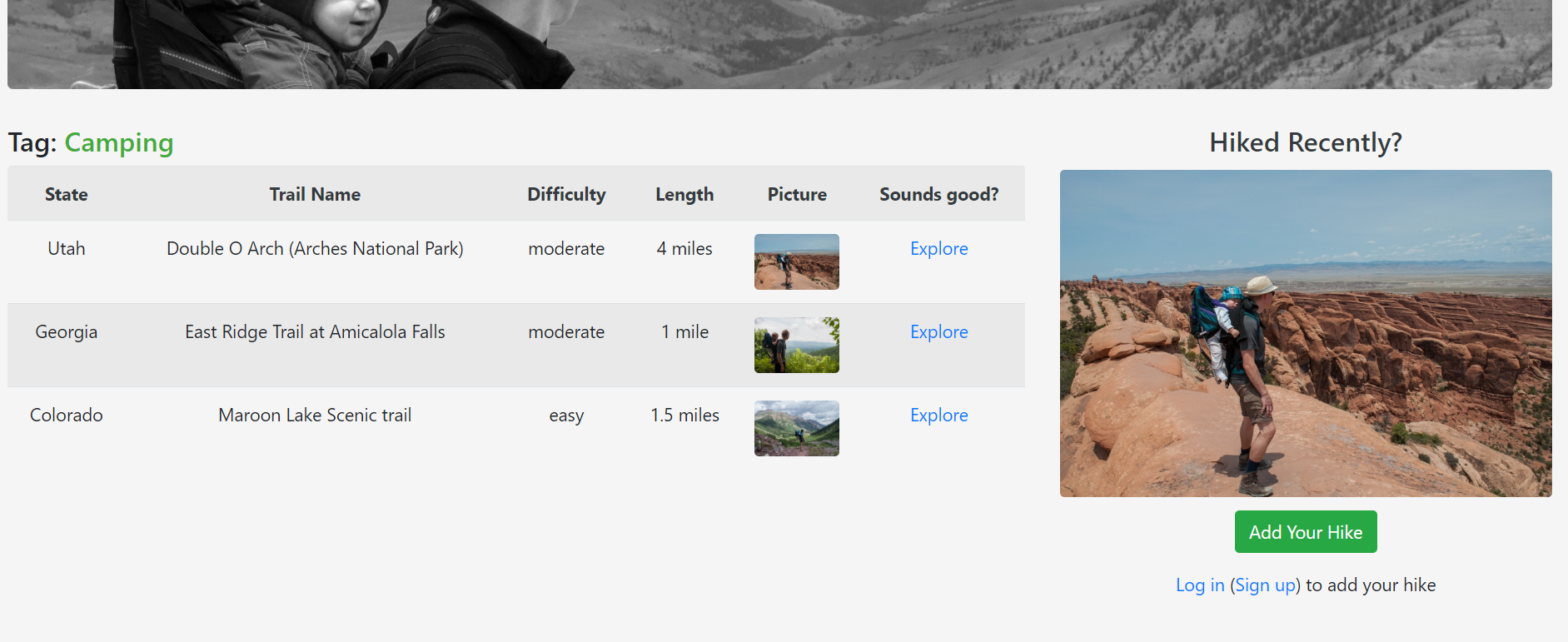Explore the East Ridge Trail entry
1568x642 pixels.
click(938, 331)
